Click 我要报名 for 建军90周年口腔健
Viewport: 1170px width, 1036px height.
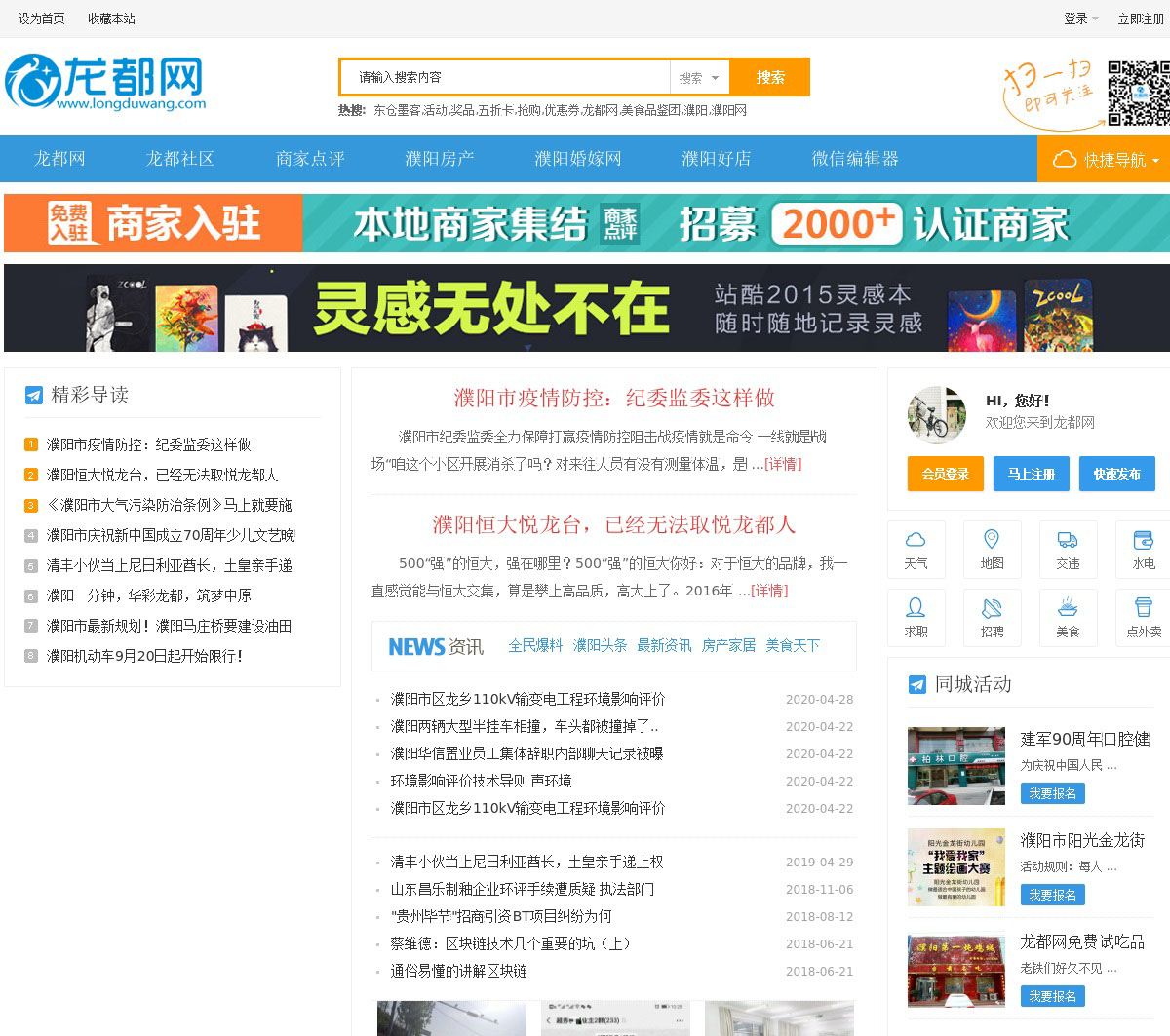[1052, 793]
